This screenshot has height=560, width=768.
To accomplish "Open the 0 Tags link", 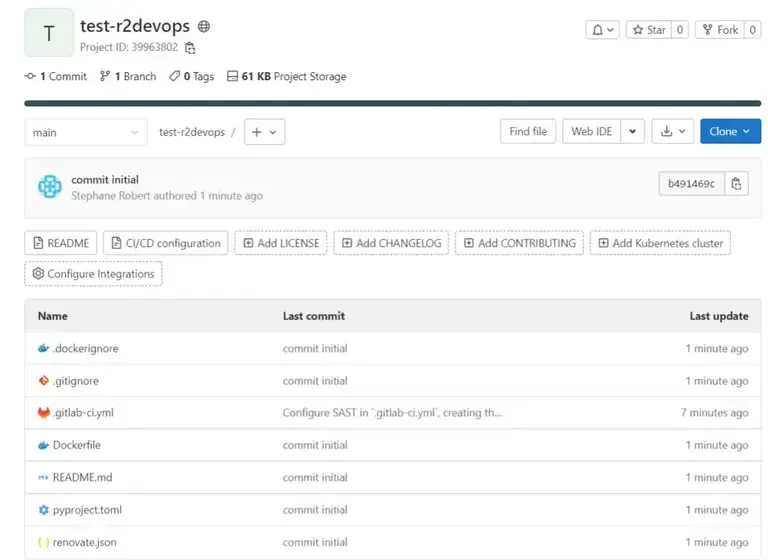I will click(x=192, y=76).
